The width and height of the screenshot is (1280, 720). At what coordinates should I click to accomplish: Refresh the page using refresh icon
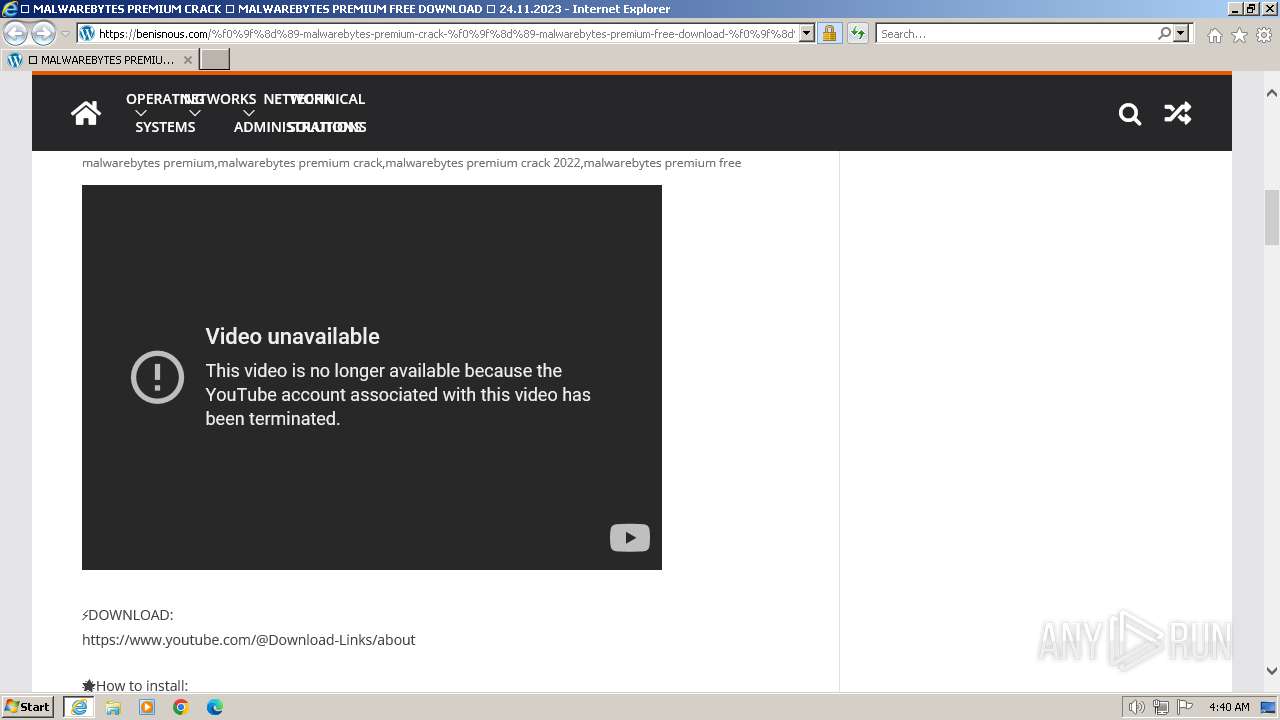pyautogui.click(x=858, y=33)
